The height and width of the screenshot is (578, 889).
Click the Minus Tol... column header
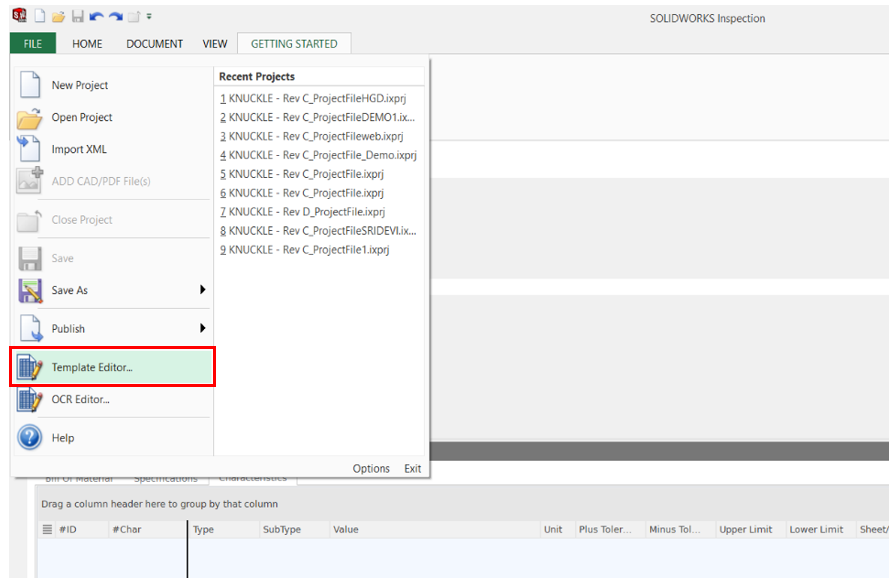click(680, 529)
